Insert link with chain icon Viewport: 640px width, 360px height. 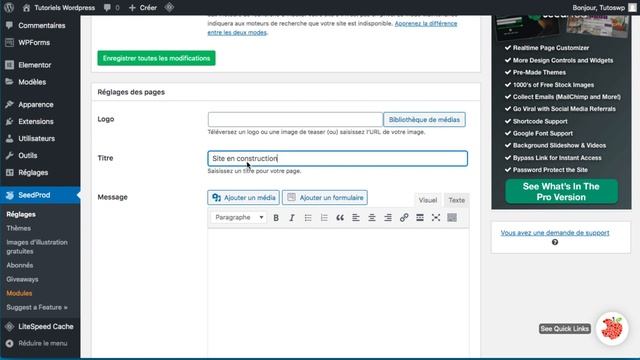(404, 218)
